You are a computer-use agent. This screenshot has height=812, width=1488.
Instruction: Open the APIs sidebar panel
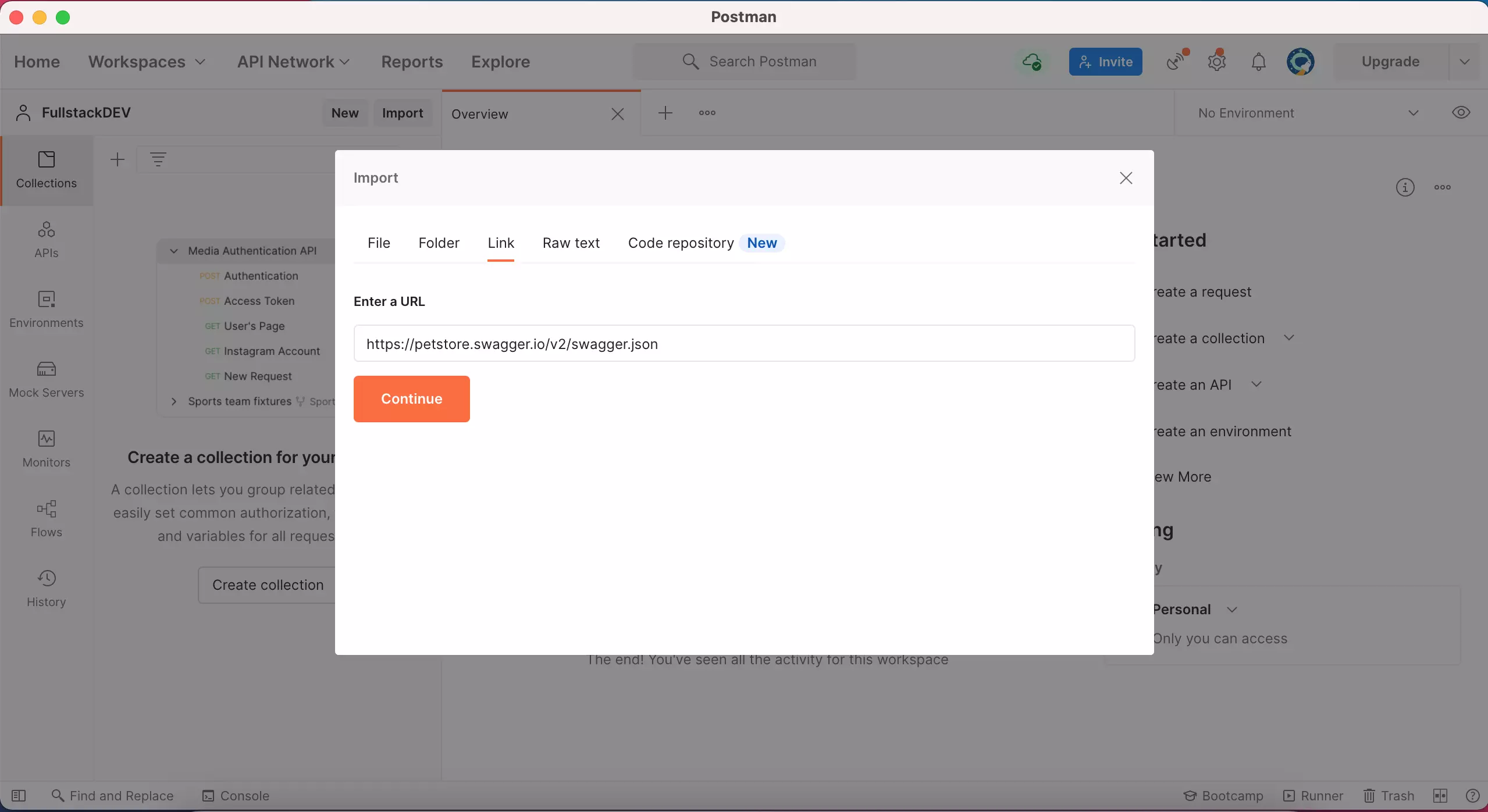[x=47, y=240]
